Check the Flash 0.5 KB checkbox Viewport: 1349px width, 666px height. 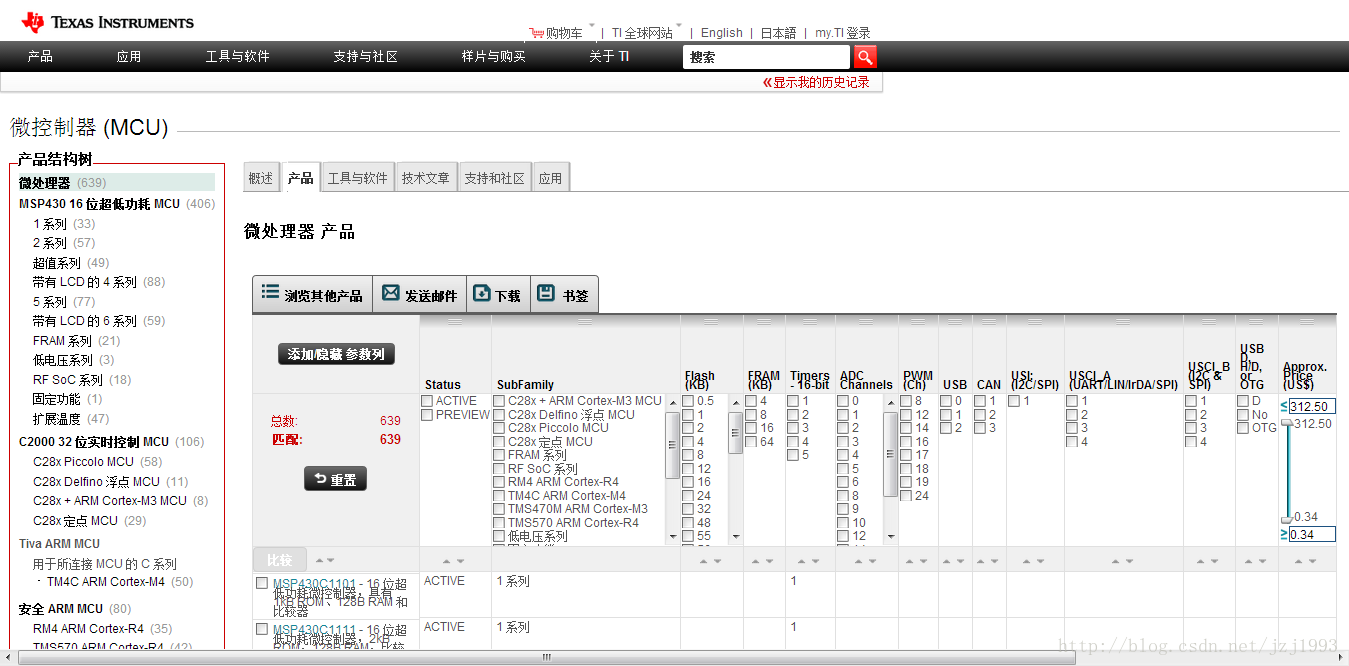pos(688,401)
